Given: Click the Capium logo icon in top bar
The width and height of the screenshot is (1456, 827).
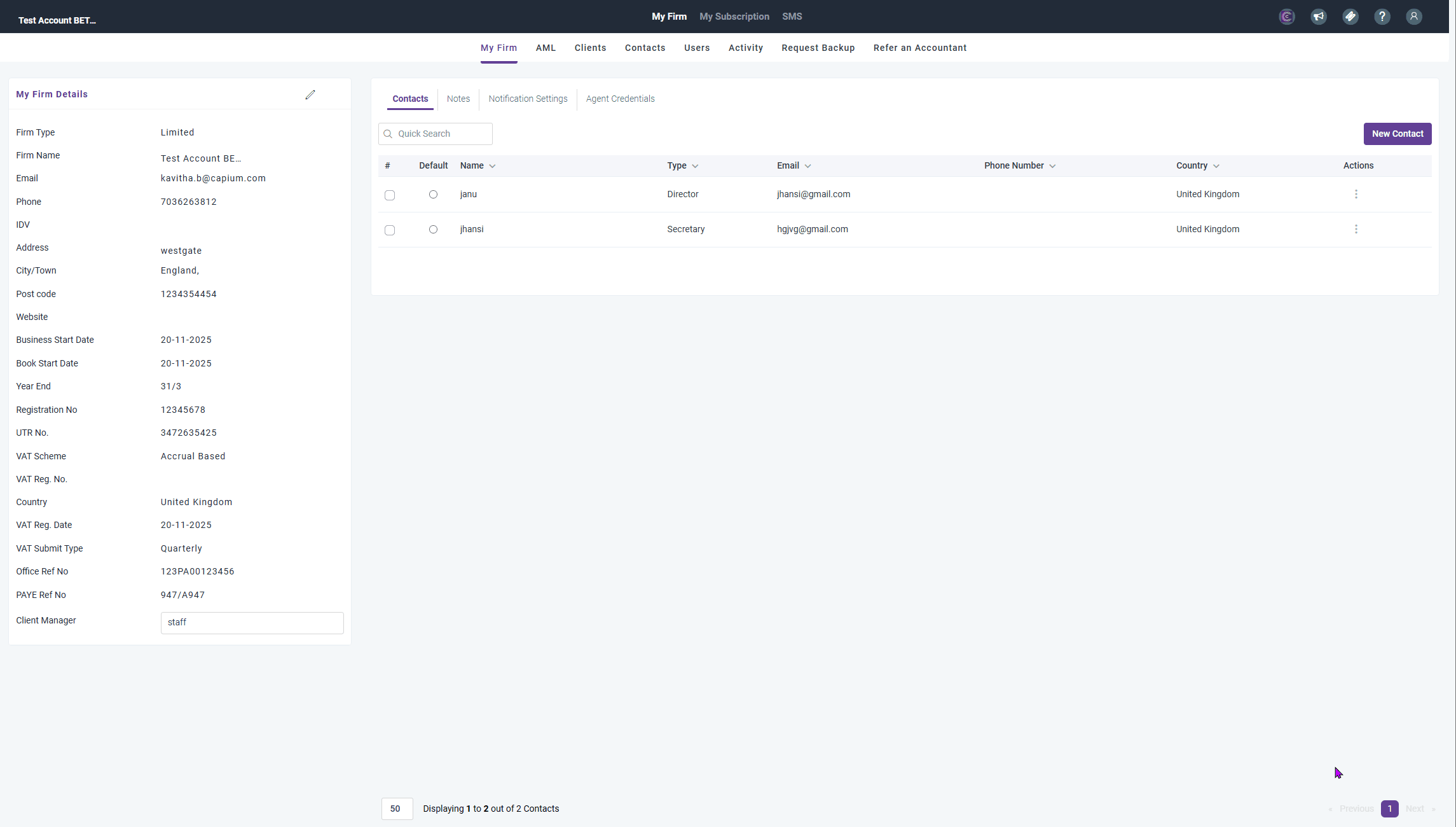Looking at the screenshot, I should coord(1287,17).
